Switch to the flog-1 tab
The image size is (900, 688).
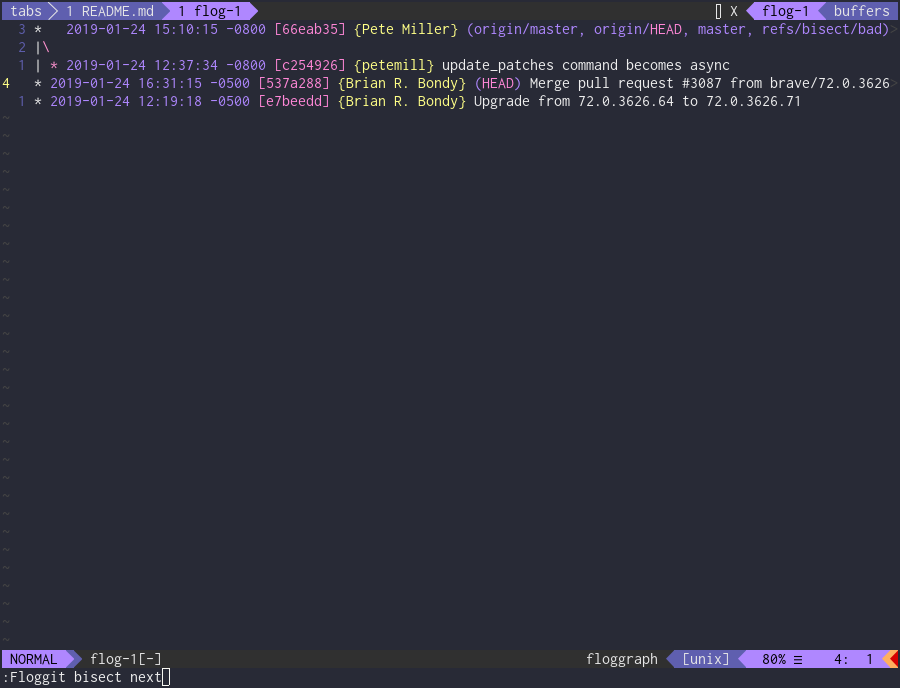[x=210, y=10]
